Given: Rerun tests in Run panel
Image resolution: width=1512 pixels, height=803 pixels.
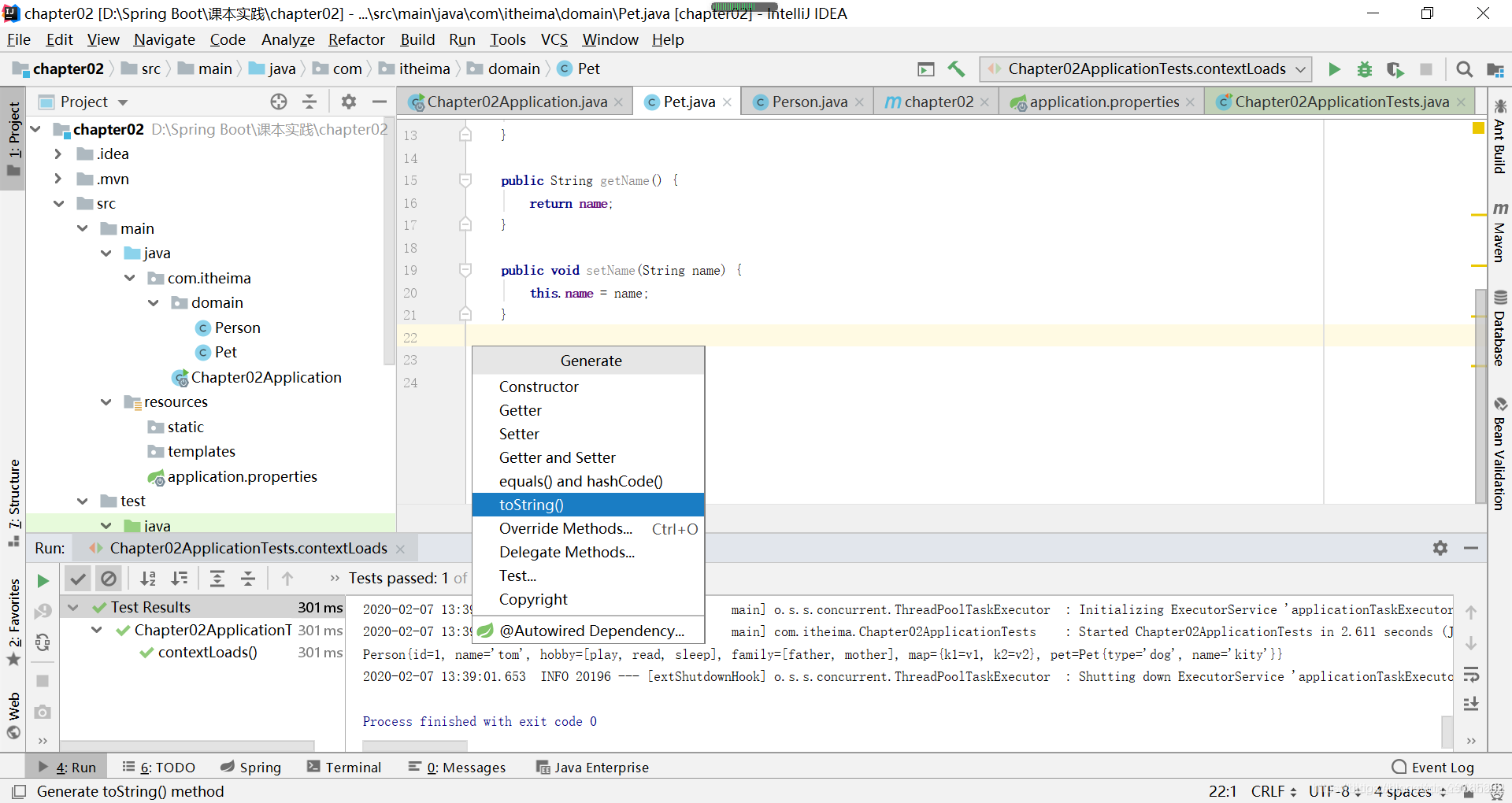Looking at the screenshot, I should [43, 581].
